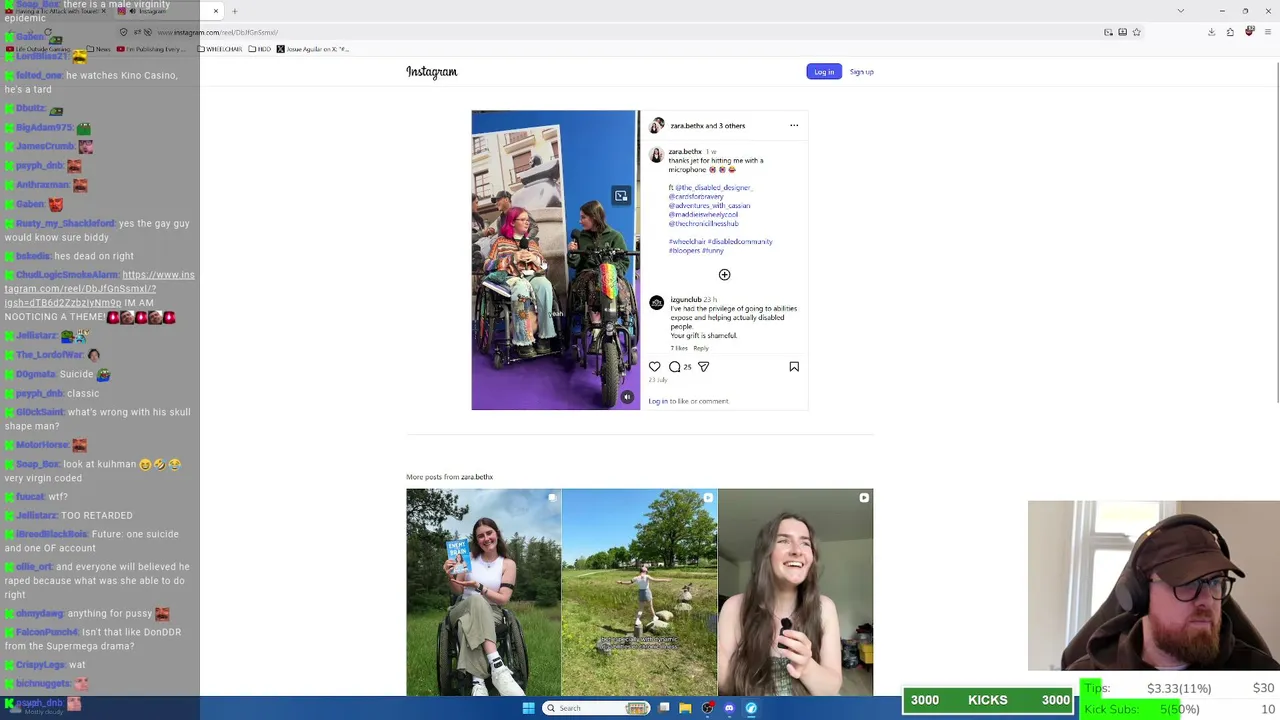Open the post with girl holding book

click(484, 592)
